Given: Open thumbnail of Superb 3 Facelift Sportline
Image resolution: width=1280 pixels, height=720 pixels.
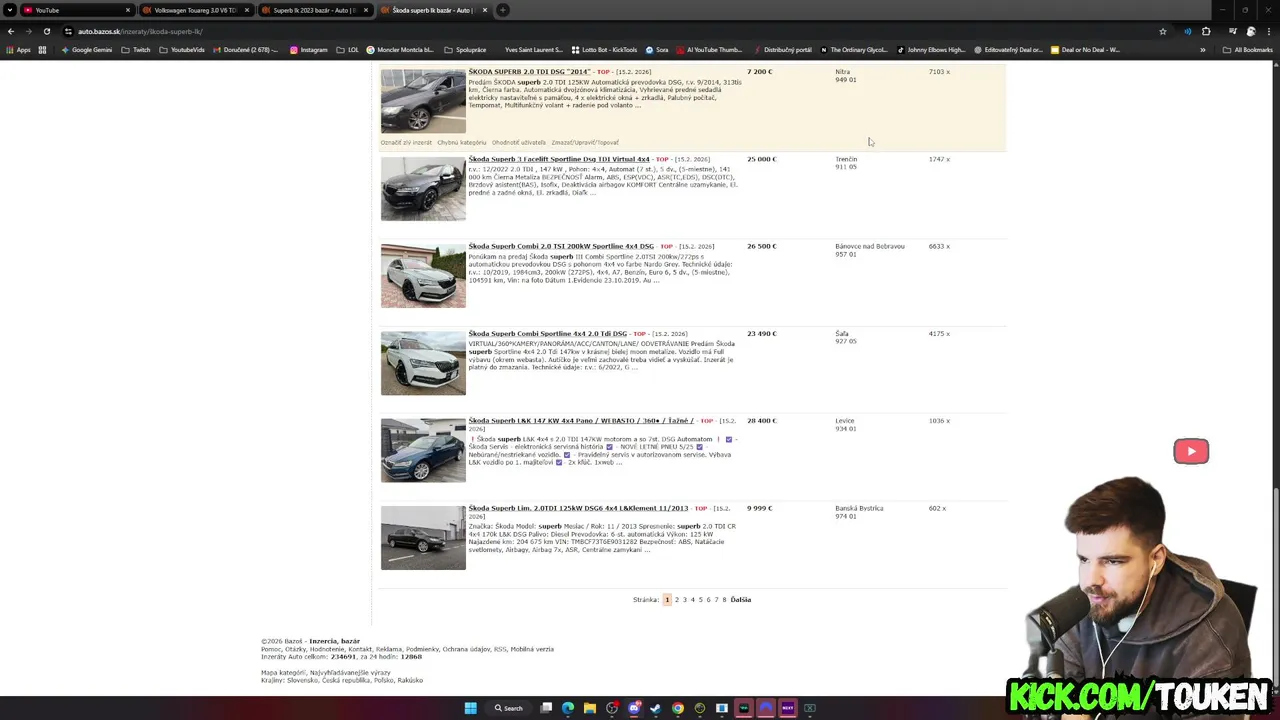Looking at the screenshot, I should point(423,188).
